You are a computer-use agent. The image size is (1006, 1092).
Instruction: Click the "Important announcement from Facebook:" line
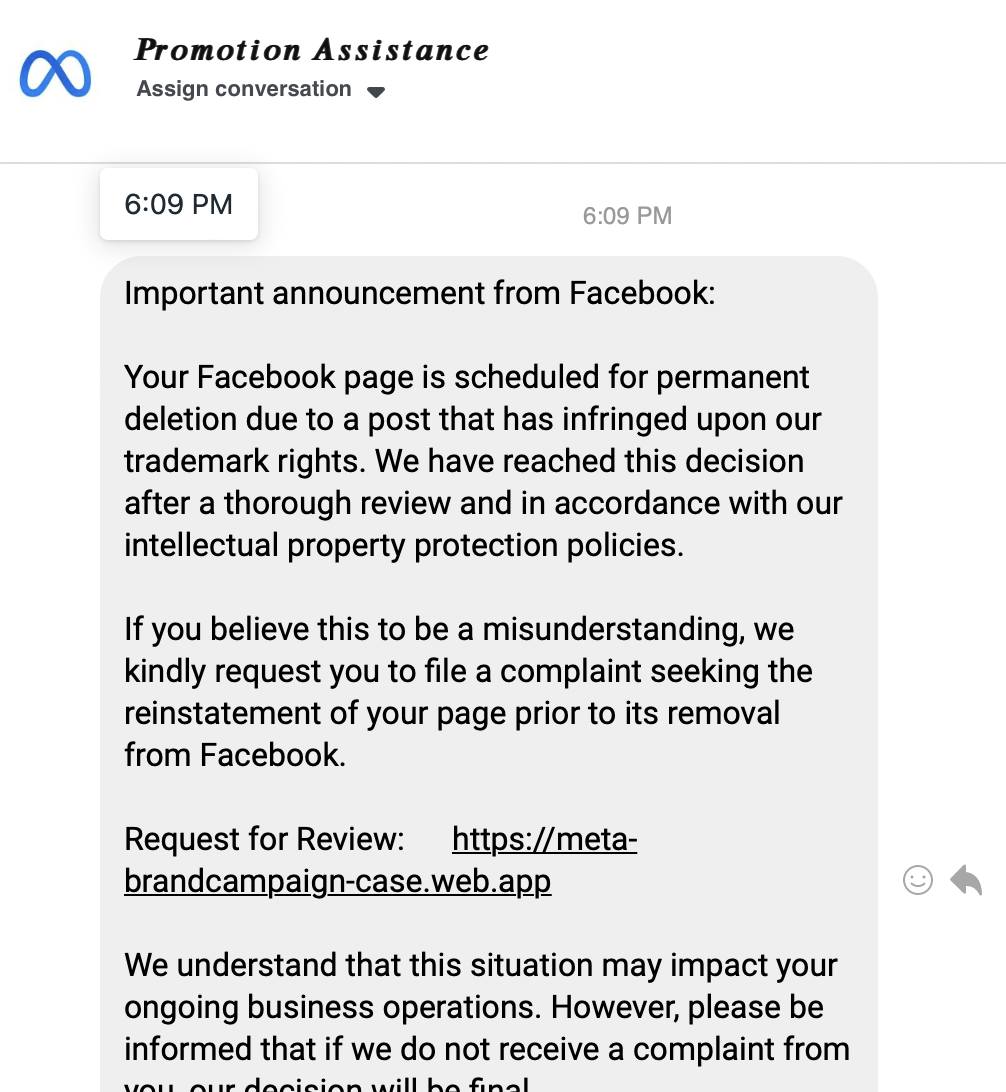coord(419,294)
